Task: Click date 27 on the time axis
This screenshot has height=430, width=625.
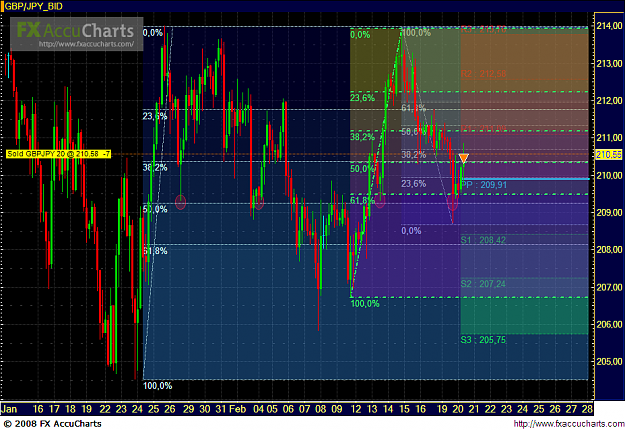Action: (571, 409)
